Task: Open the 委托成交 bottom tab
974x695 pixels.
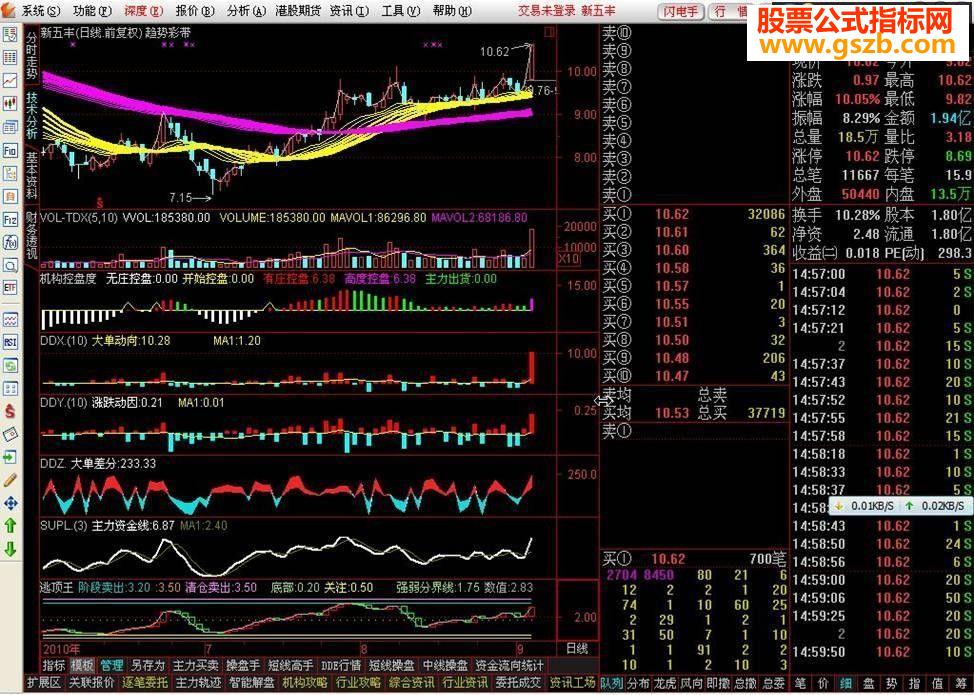Action: coord(518,683)
